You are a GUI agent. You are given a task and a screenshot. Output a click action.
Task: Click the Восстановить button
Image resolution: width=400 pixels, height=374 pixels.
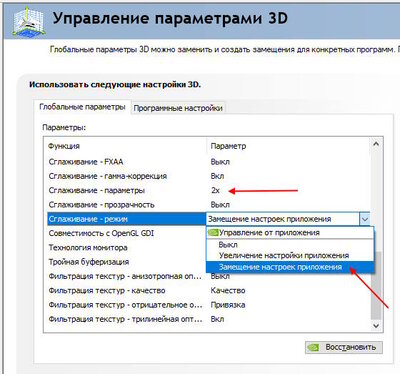pyautogui.click(x=344, y=347)
